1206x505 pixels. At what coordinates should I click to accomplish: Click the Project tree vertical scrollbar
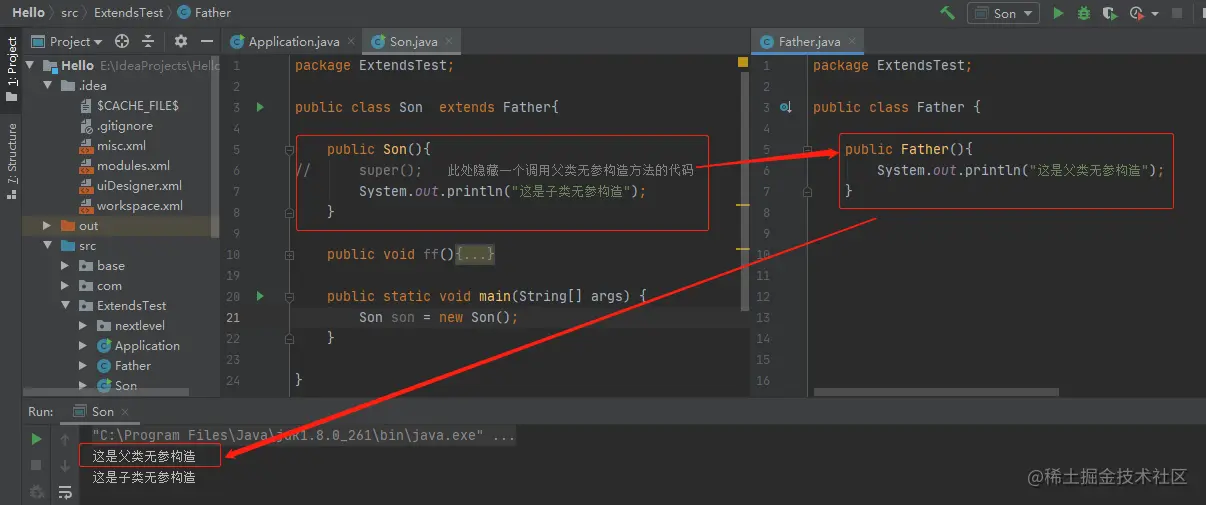(x=215, y=146)
